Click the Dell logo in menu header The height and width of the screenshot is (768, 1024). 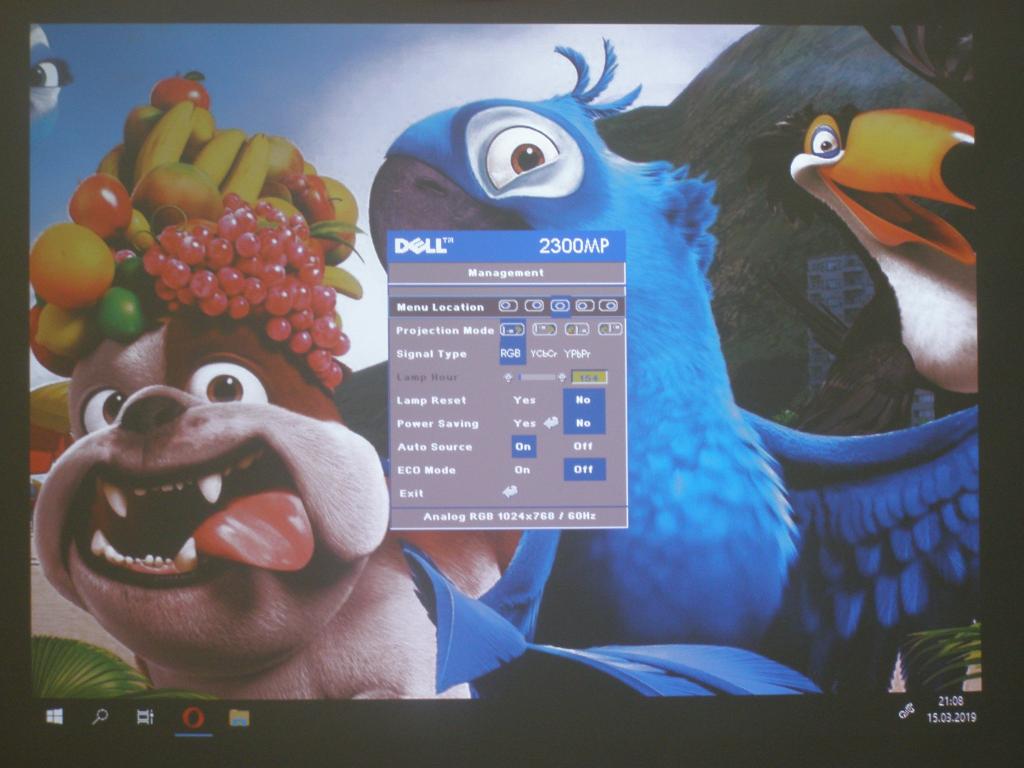[423, 246]
